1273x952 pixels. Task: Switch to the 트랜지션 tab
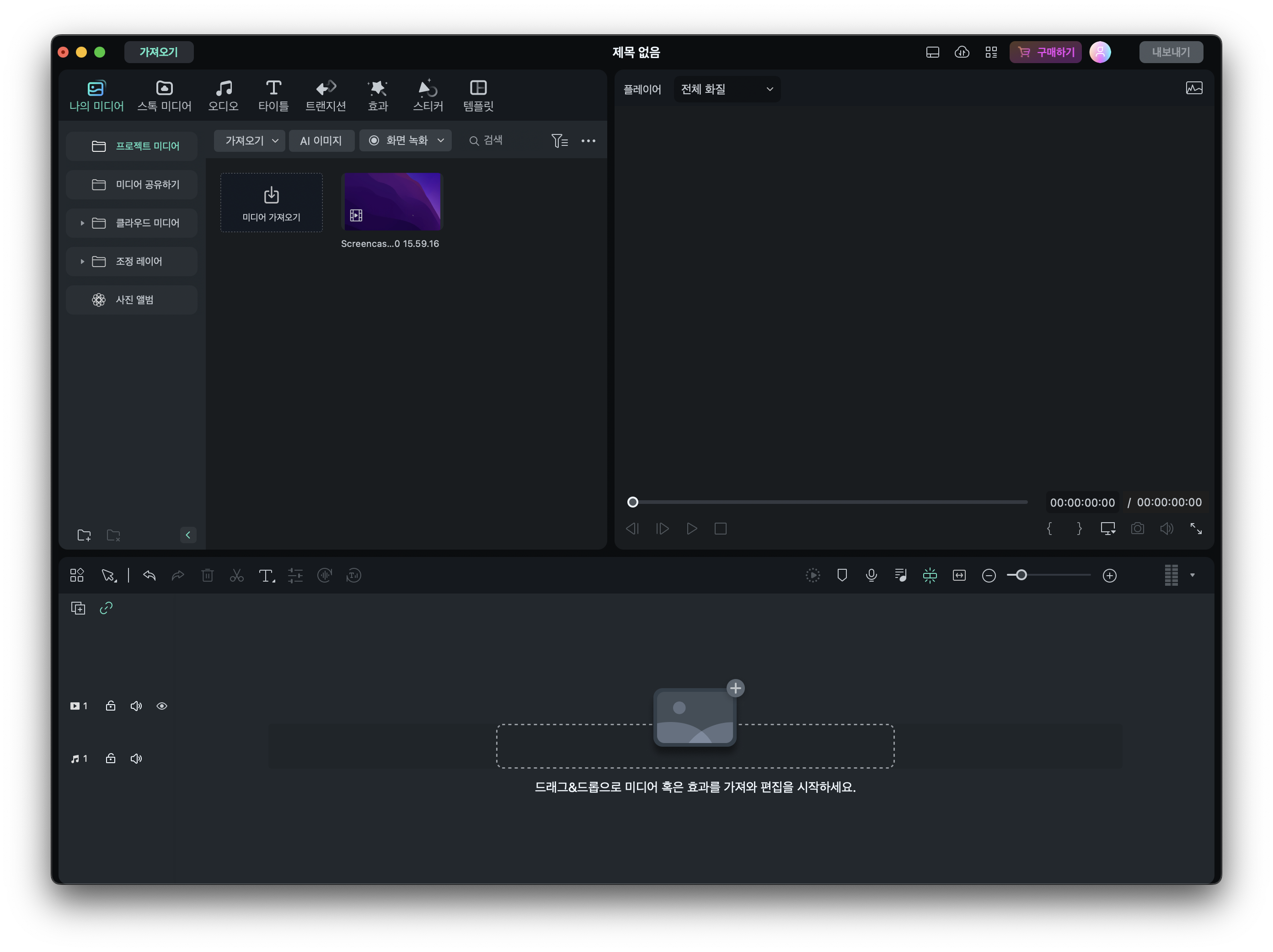(x=325, y=96)
